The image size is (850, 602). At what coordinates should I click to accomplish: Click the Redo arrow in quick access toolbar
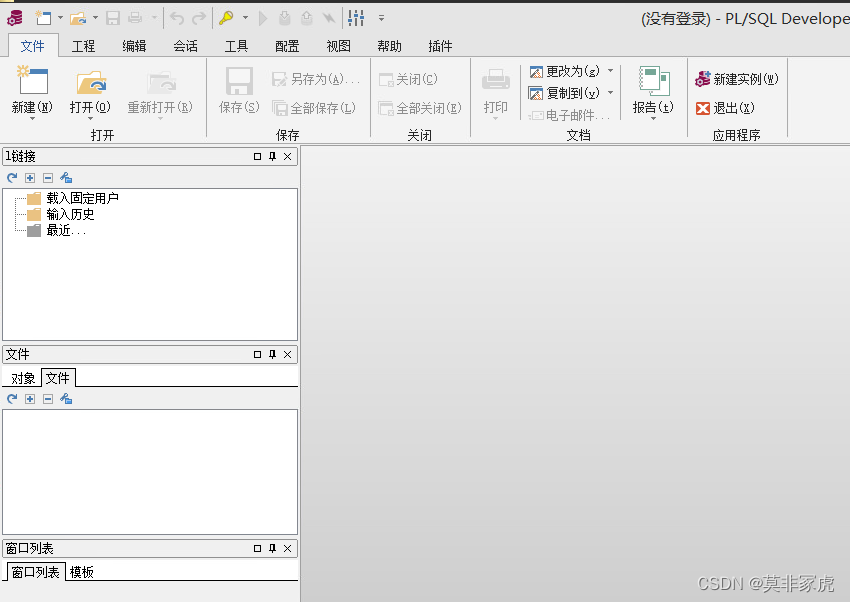click(x=199, y=18)
